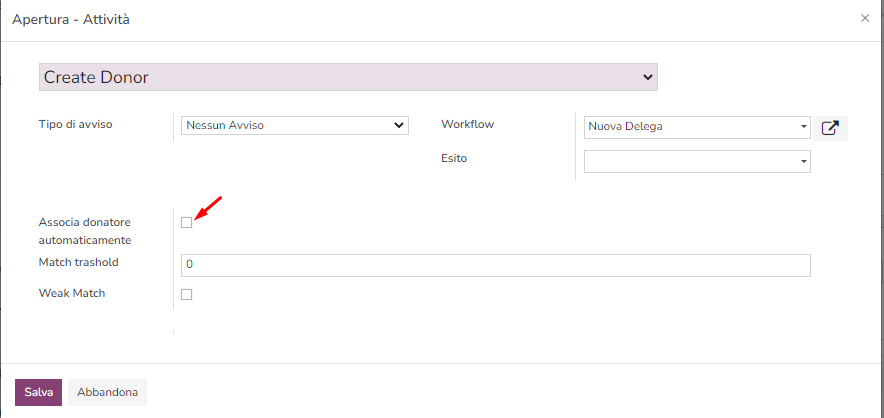Expand the empty Esito dropdown

point(696,161)
